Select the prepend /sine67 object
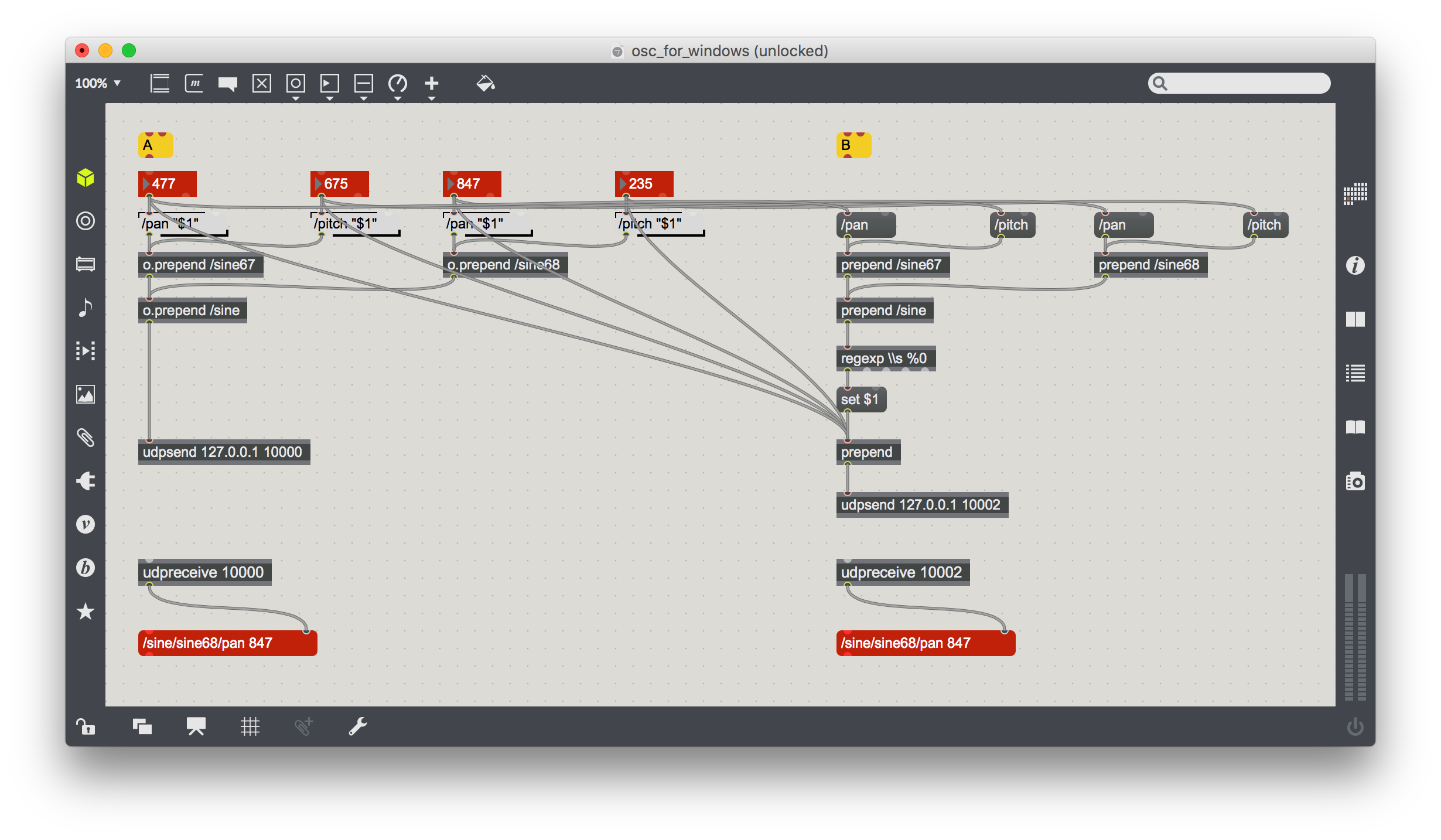1441x840 pixels. click(x=893, y=265)
